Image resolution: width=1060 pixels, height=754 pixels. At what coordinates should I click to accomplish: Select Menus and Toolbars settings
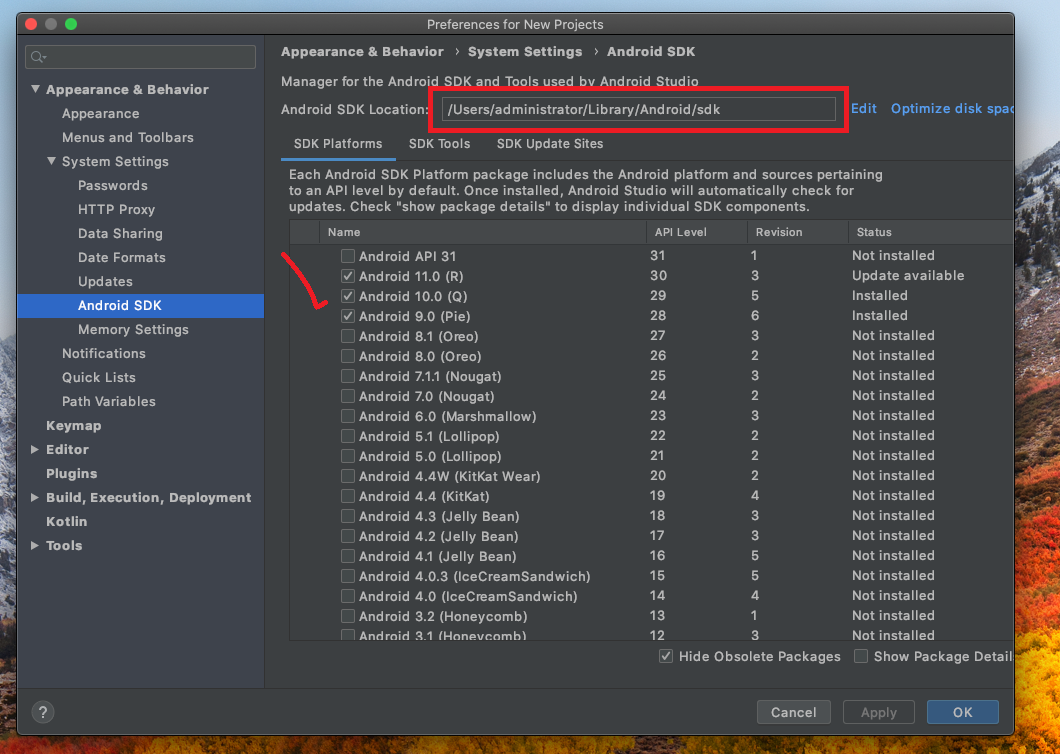(128, 137)
